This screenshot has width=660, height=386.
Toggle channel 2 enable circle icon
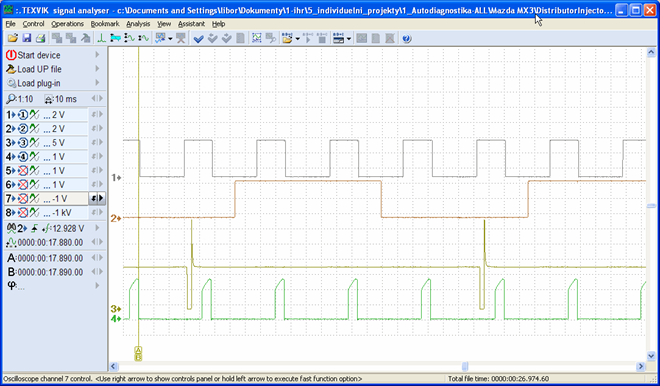click(23, 129)
